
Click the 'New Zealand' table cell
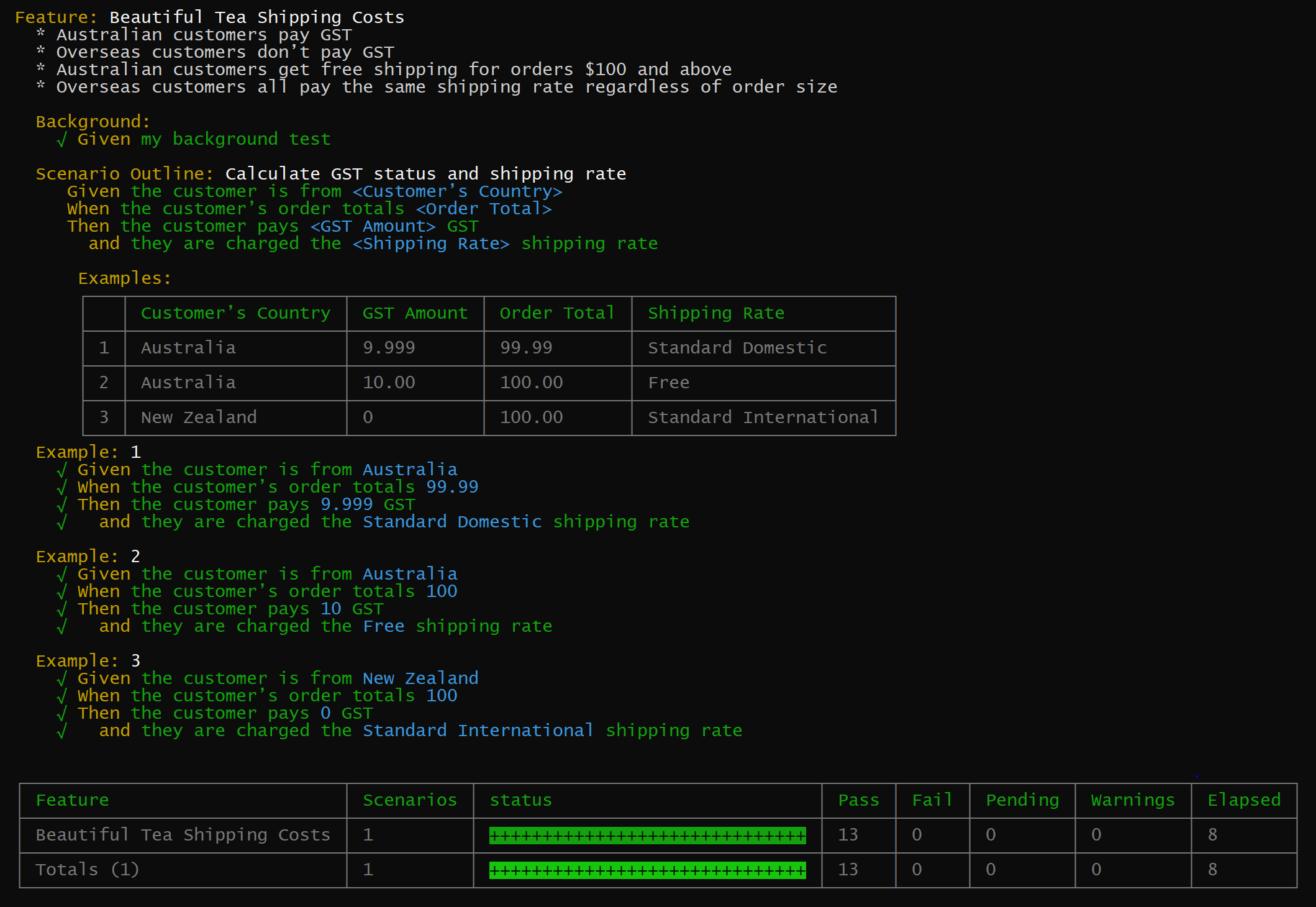[199, 417]
